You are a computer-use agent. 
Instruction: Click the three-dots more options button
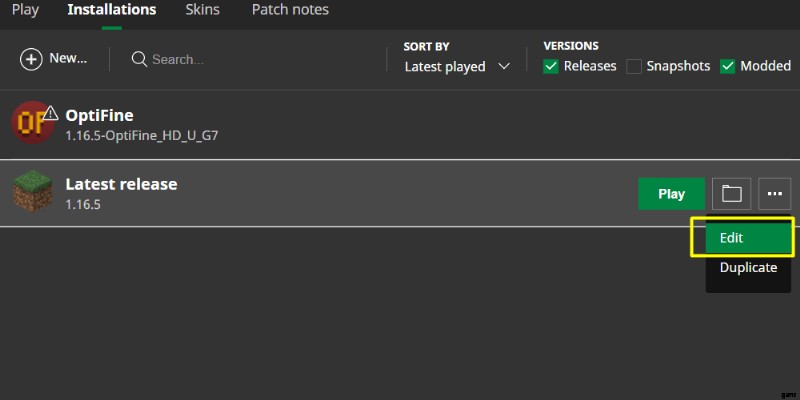[x=774, y=194]
